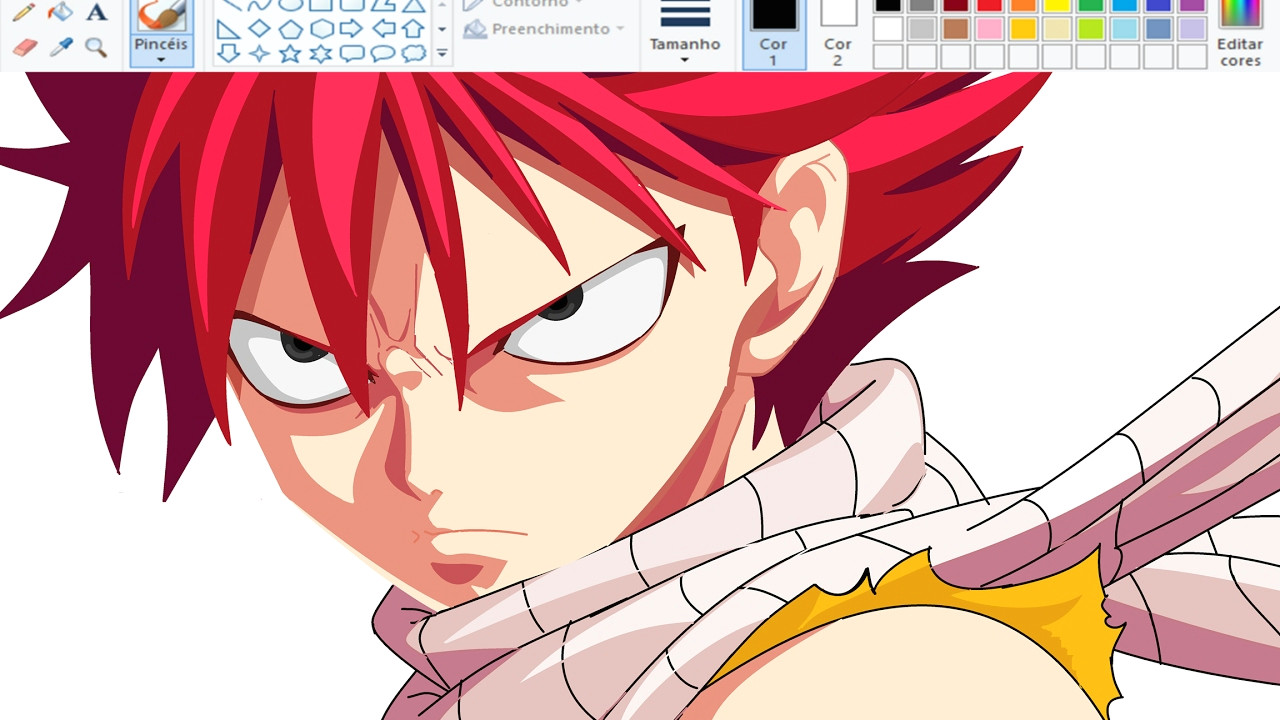This screenshot has height=720, width=1280.
Task: Click the Tamanho line thickness icon
Action: (x=685, y=14)
